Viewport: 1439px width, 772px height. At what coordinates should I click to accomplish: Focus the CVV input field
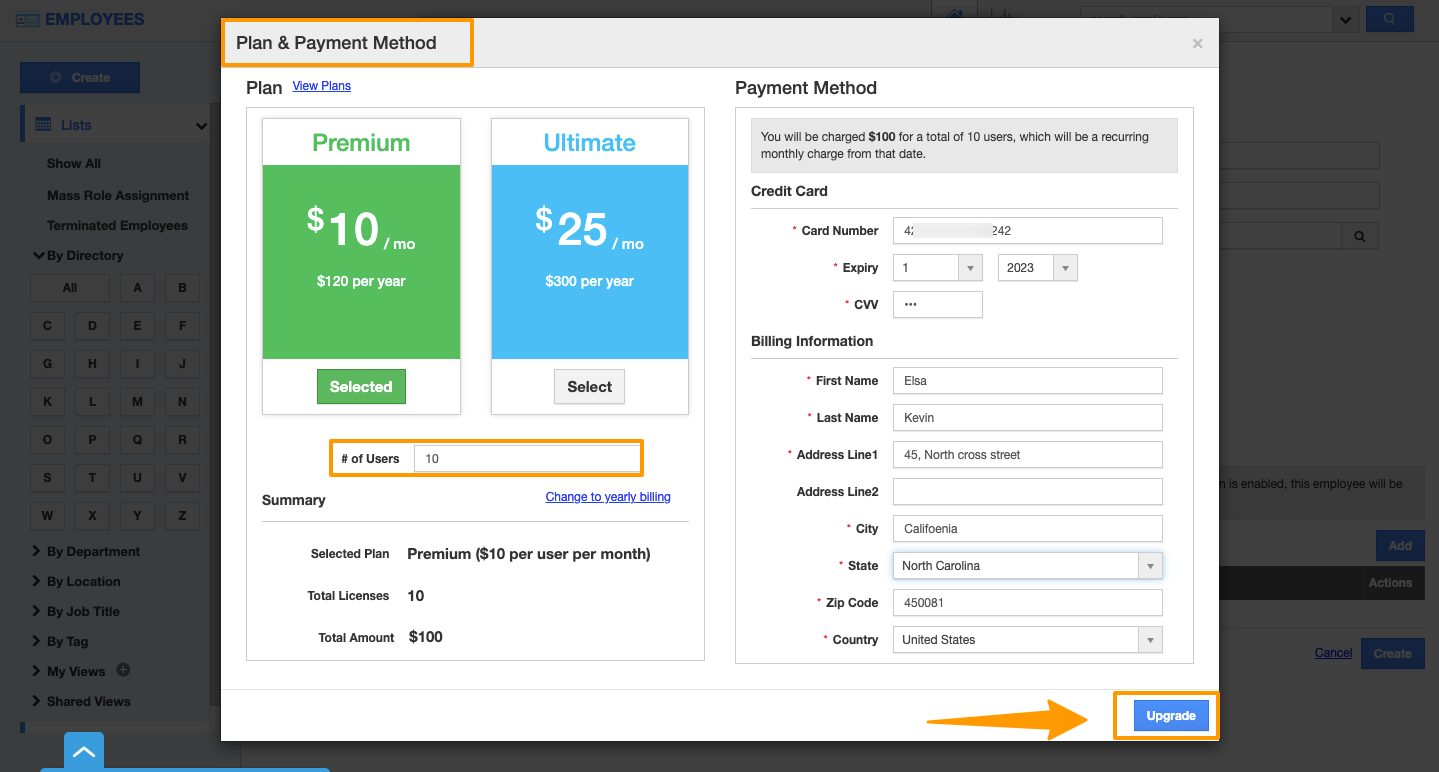point(937,305)
